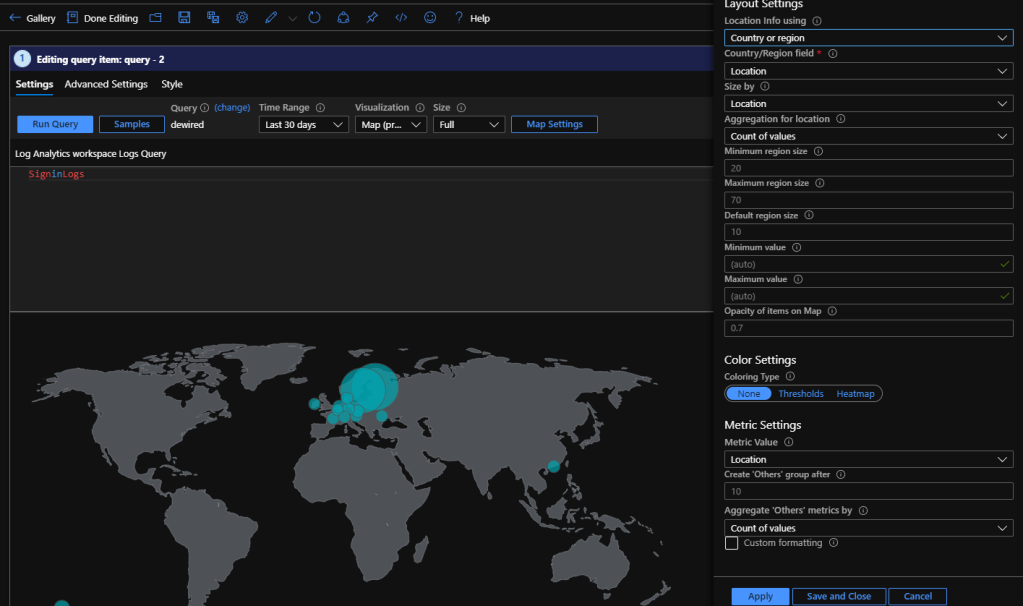Select Thresholds coloring type
1023x606 pixels.
(x=801, y=394)
